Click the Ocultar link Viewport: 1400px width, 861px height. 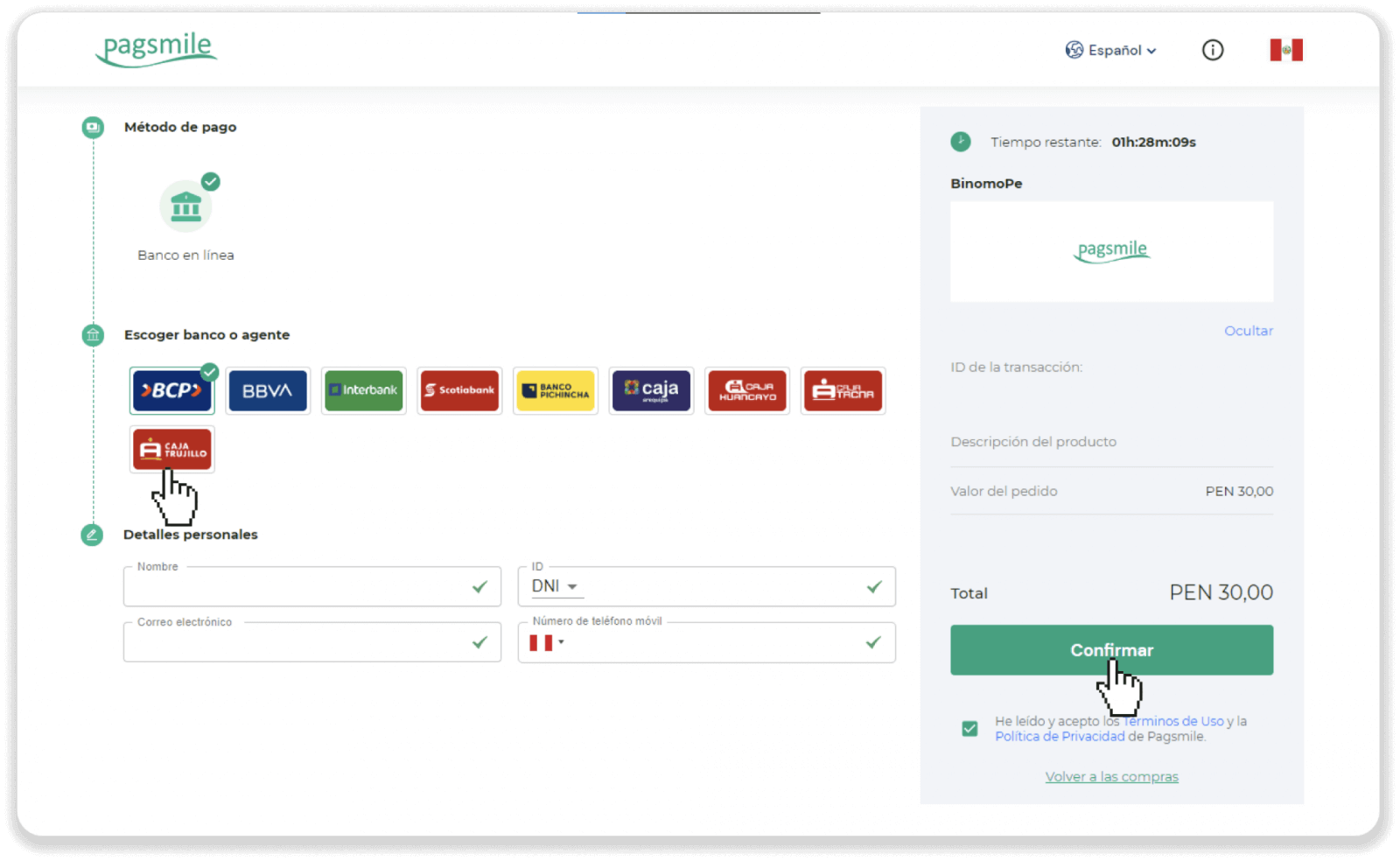[x=1248, y=331]
